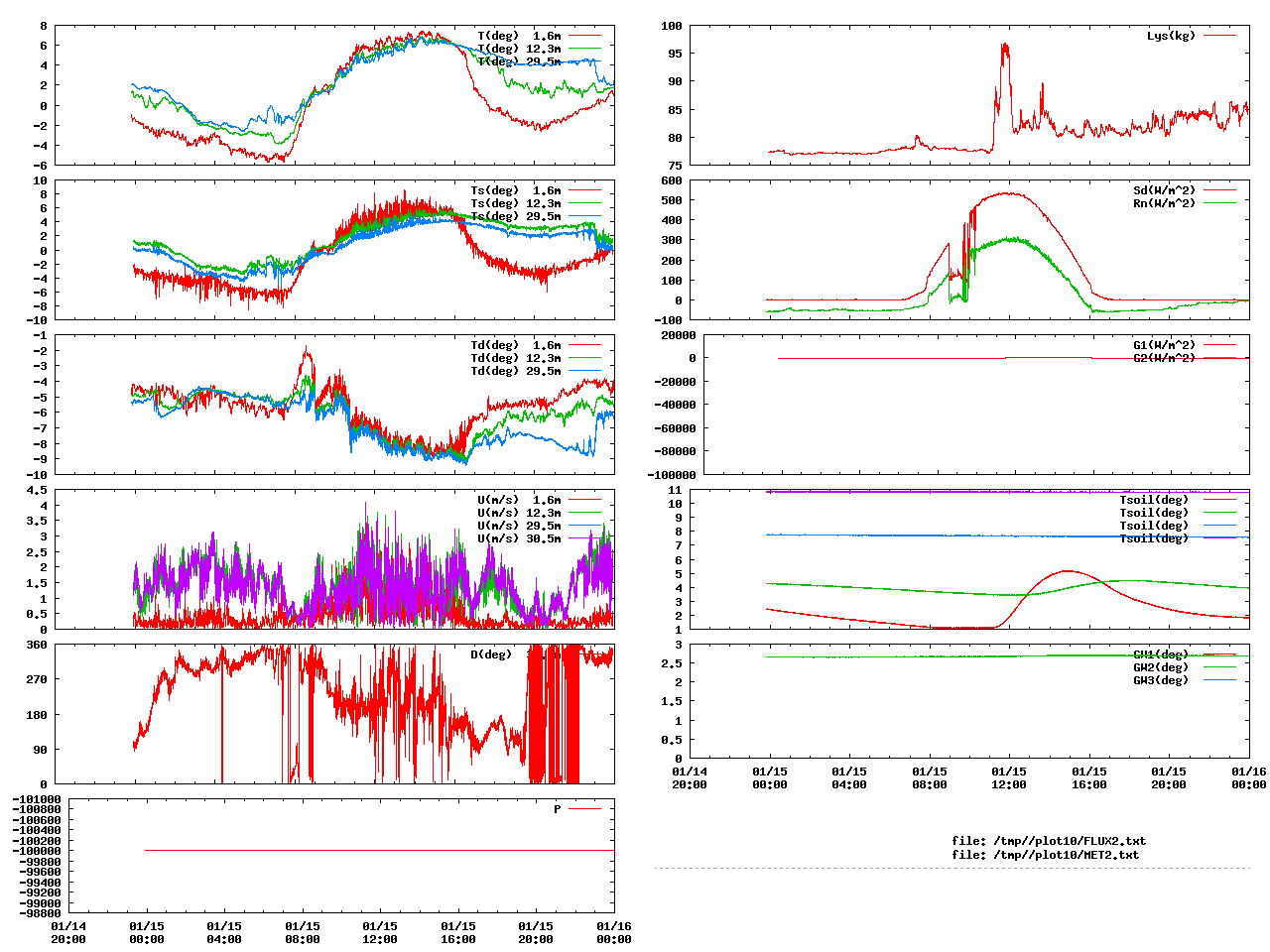Select the G1(W/m^2) legend label
The height and width of the screenshot is (952, 1270).
pos(1164,345)
